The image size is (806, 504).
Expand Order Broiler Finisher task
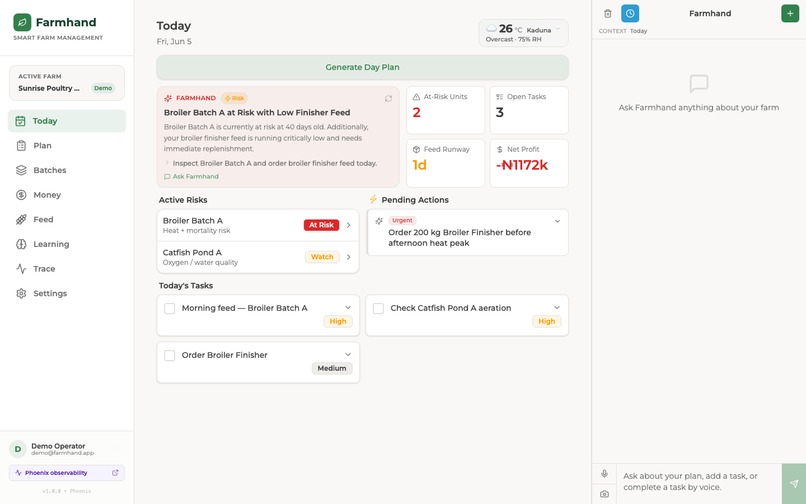pyautogui.click(x=348, y=354)
